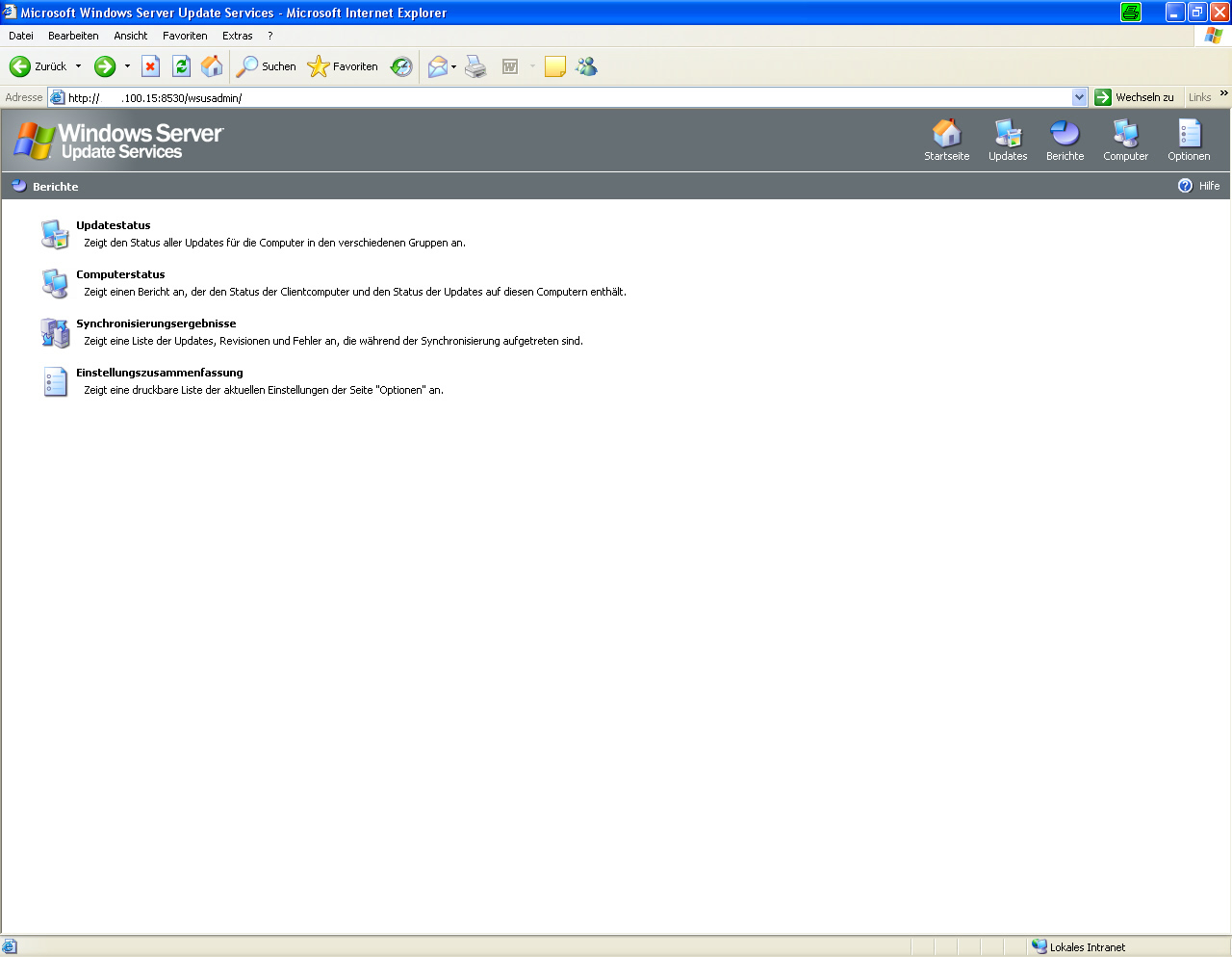Open the Computerstatus report link
The height and width of the screenshot is (957, 1232).
point(120,274)
